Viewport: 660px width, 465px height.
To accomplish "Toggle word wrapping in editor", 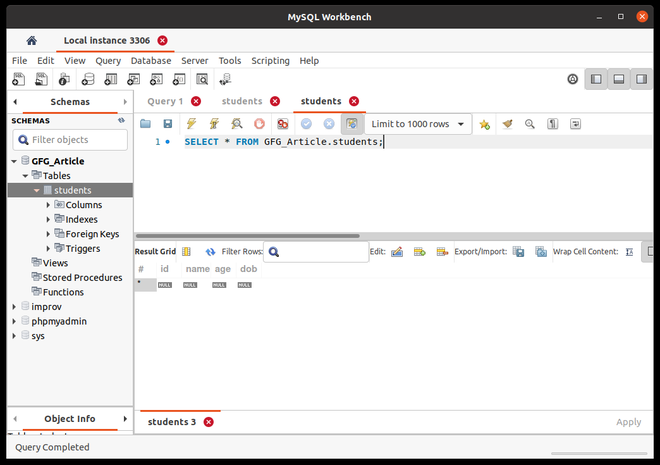I will click(575, 124).
